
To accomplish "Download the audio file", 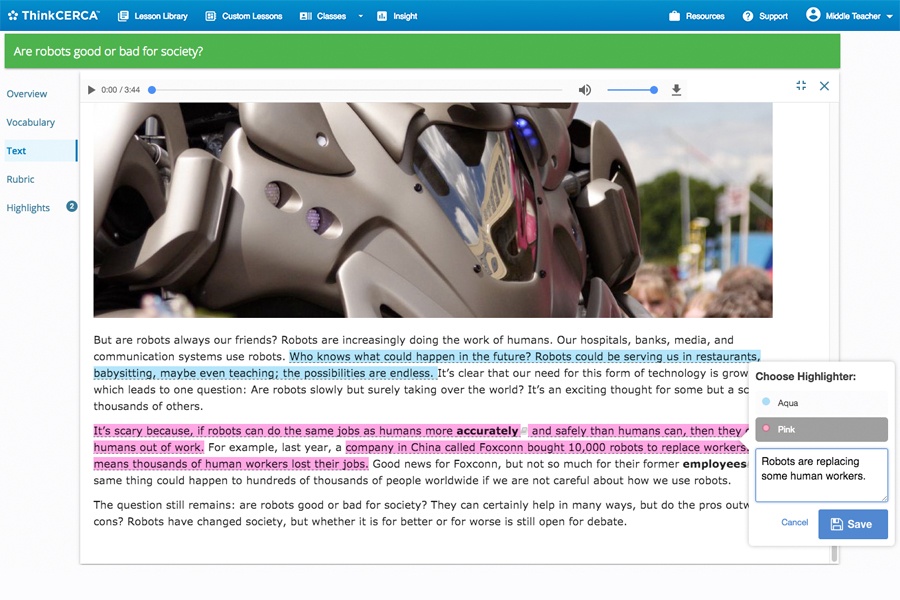I will [x=676, y=90].
